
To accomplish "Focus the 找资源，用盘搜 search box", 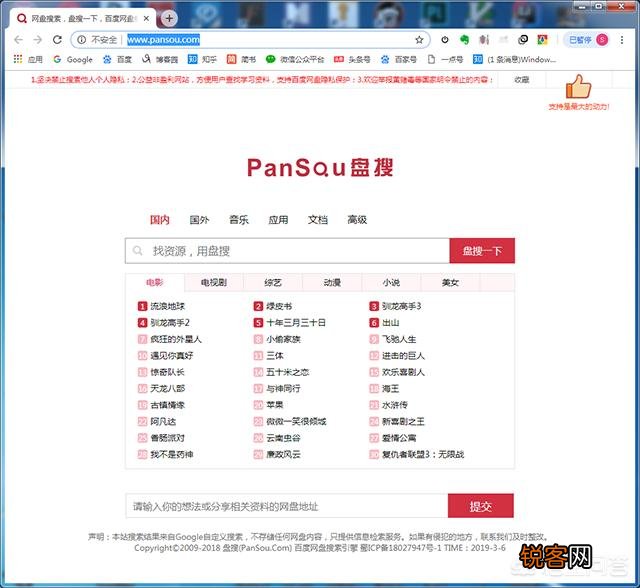I will 287,251.
